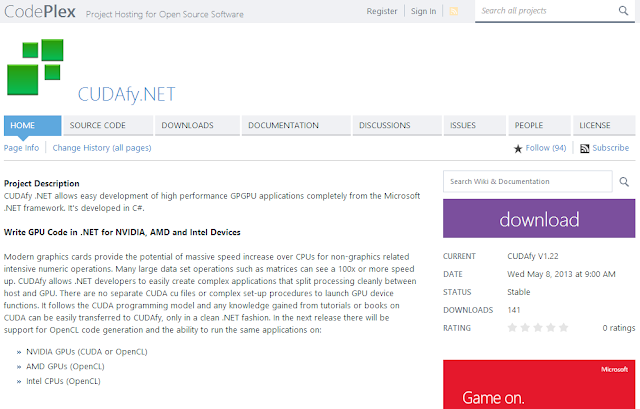Go to the Documentation tab

coord(283,126)
